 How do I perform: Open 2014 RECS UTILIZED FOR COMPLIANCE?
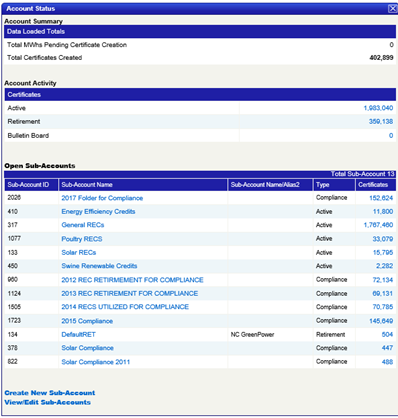point(125,307)
